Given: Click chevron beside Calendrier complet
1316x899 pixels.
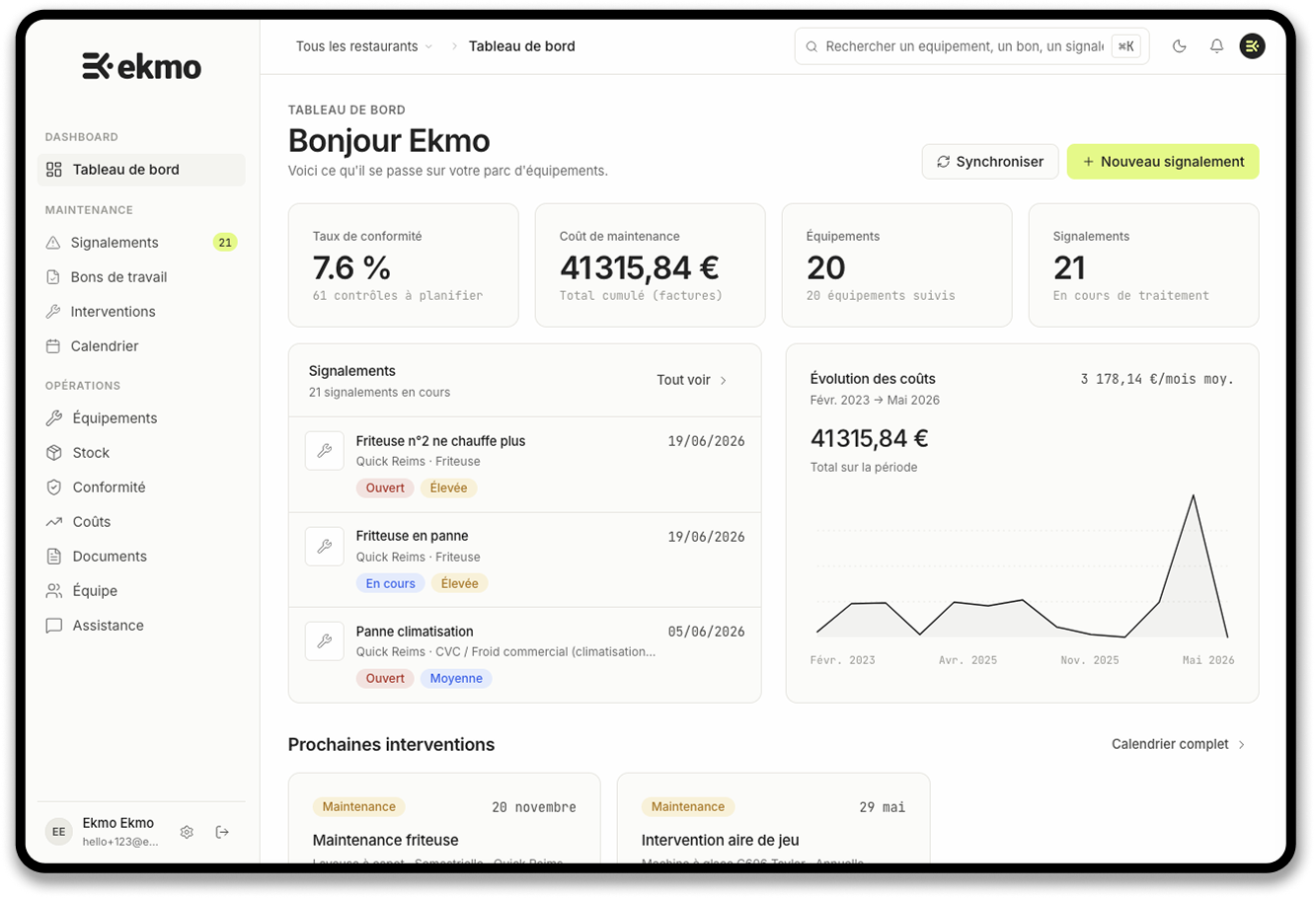Looking at the screenshot, I should 1242,745.
